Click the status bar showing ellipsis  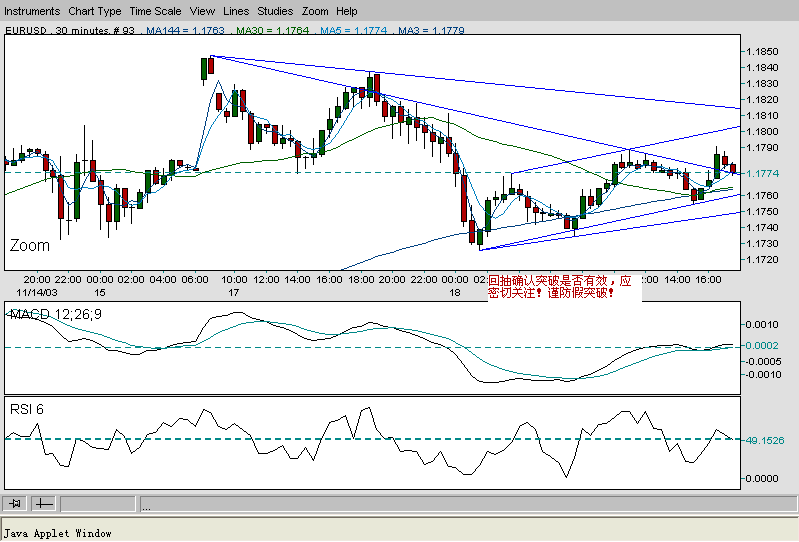tap(468, 504)
